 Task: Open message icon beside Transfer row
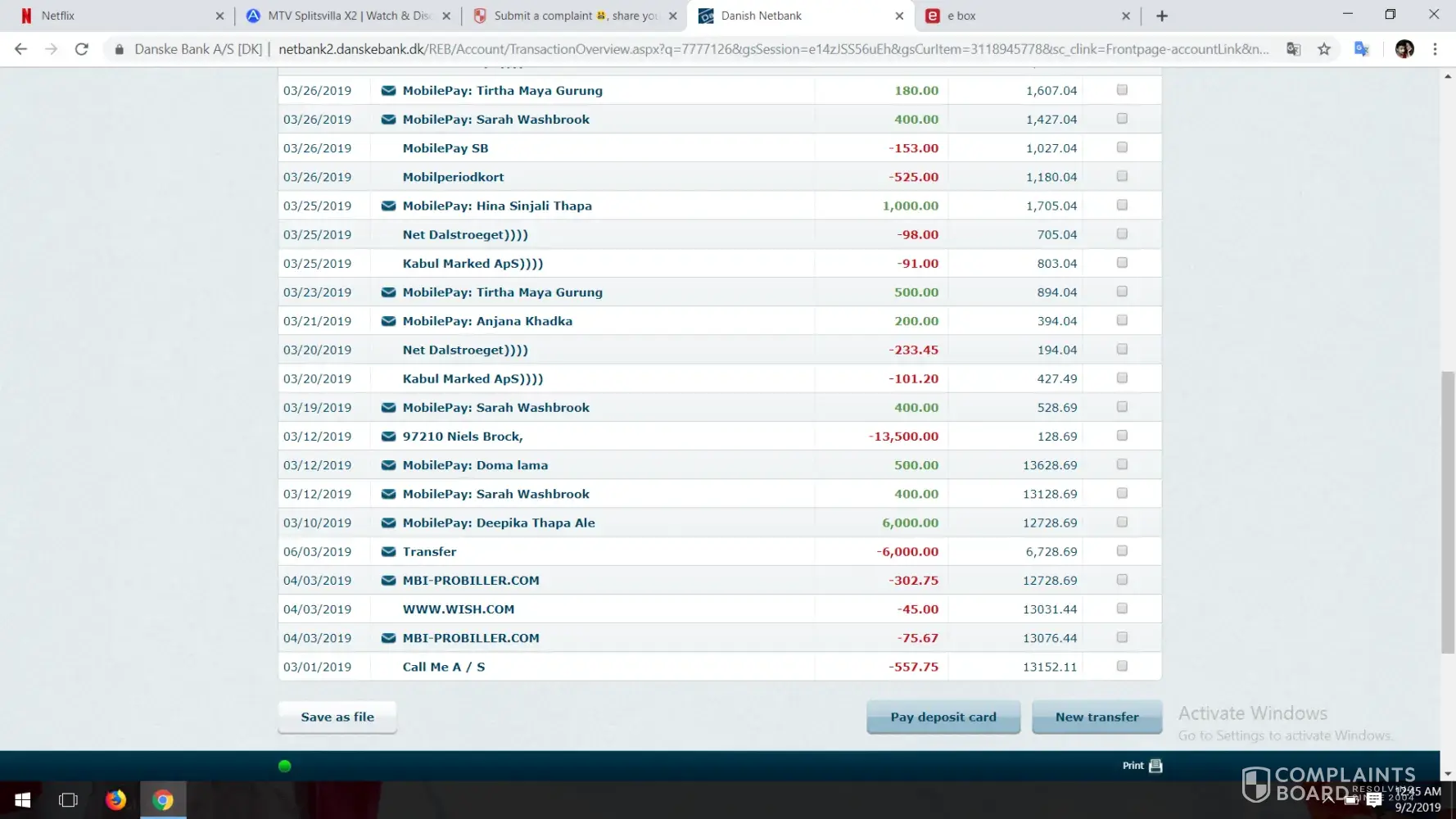tap(389, 552)
